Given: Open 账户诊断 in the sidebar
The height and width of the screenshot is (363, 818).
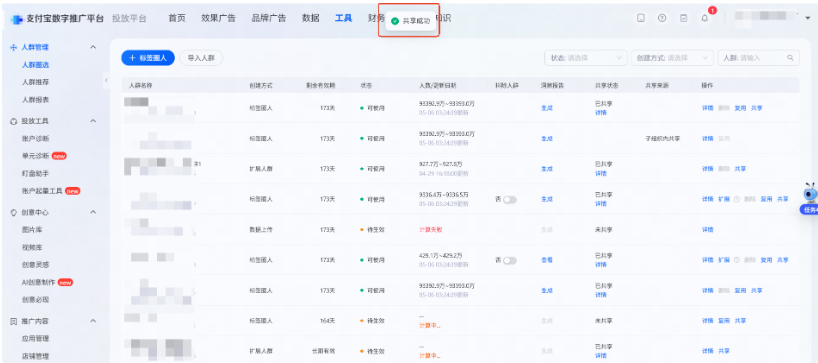Looking at the screenshot, I should coord(35,139).
